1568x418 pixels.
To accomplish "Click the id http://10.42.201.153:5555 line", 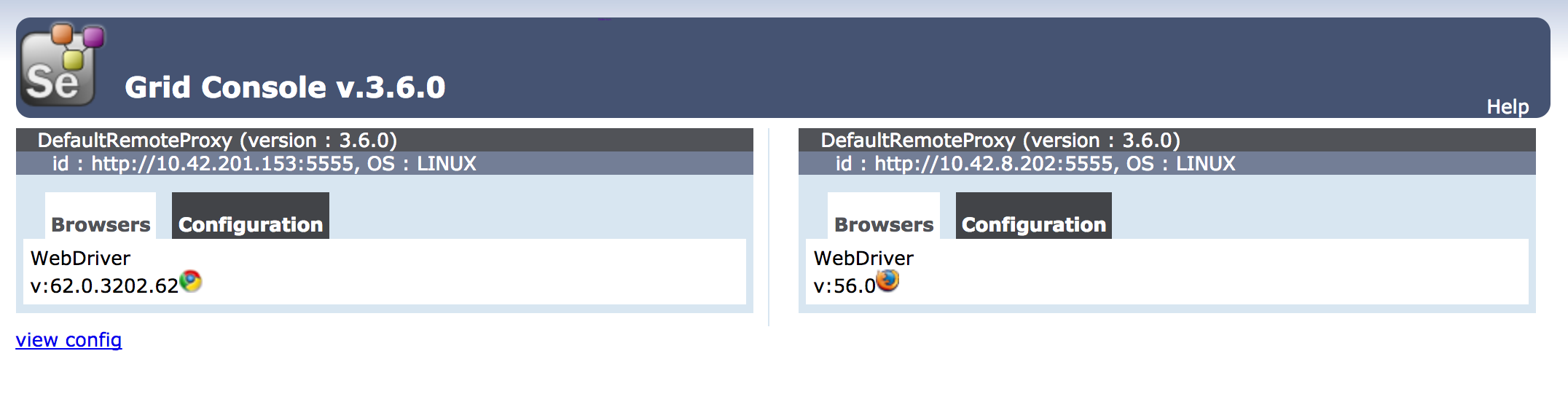I will coord(264,163).
